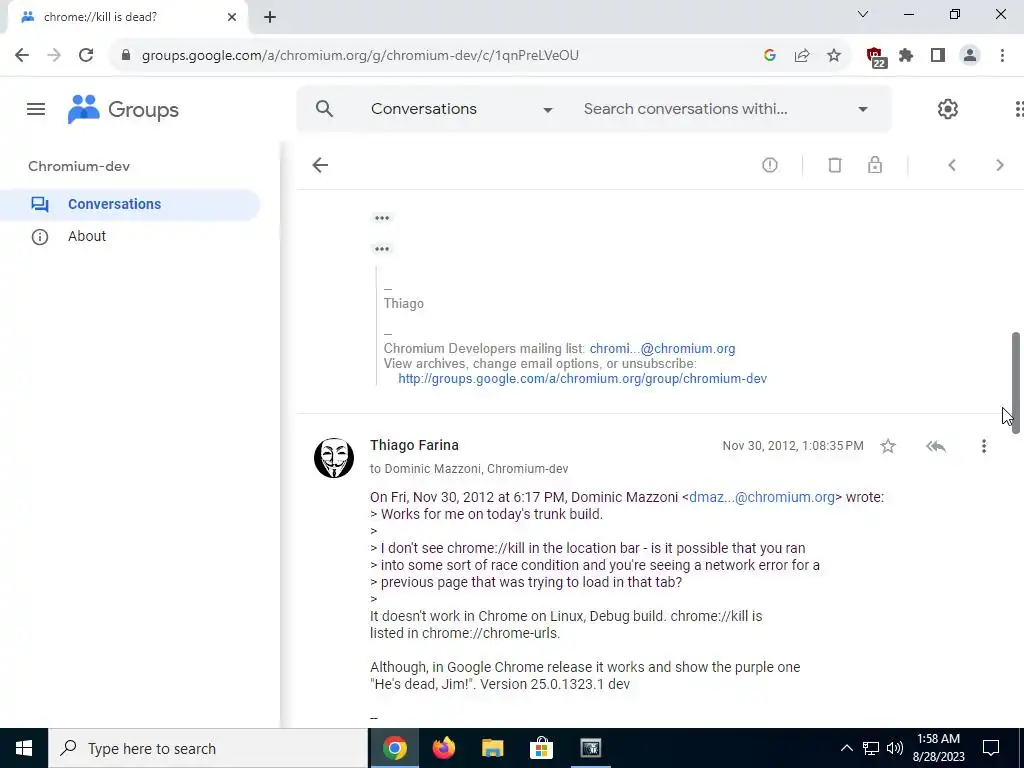1024x768 pixels.
Task: Click the Google Groups logo
Action: [123, 109]
